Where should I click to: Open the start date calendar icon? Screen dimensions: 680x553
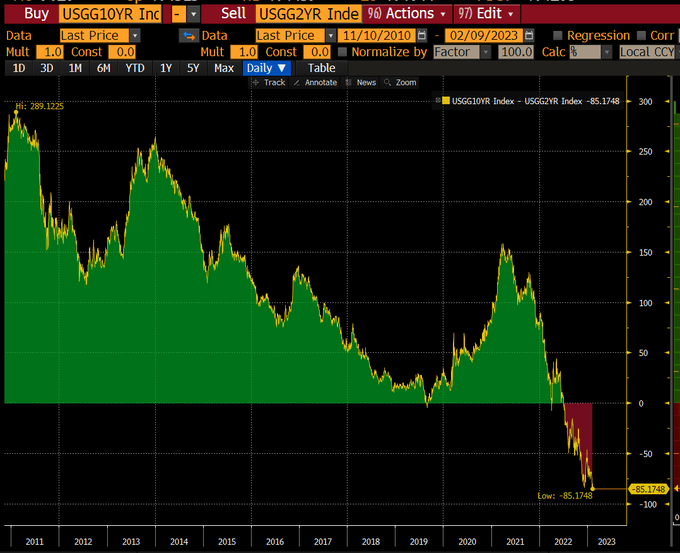coord(422,35)
